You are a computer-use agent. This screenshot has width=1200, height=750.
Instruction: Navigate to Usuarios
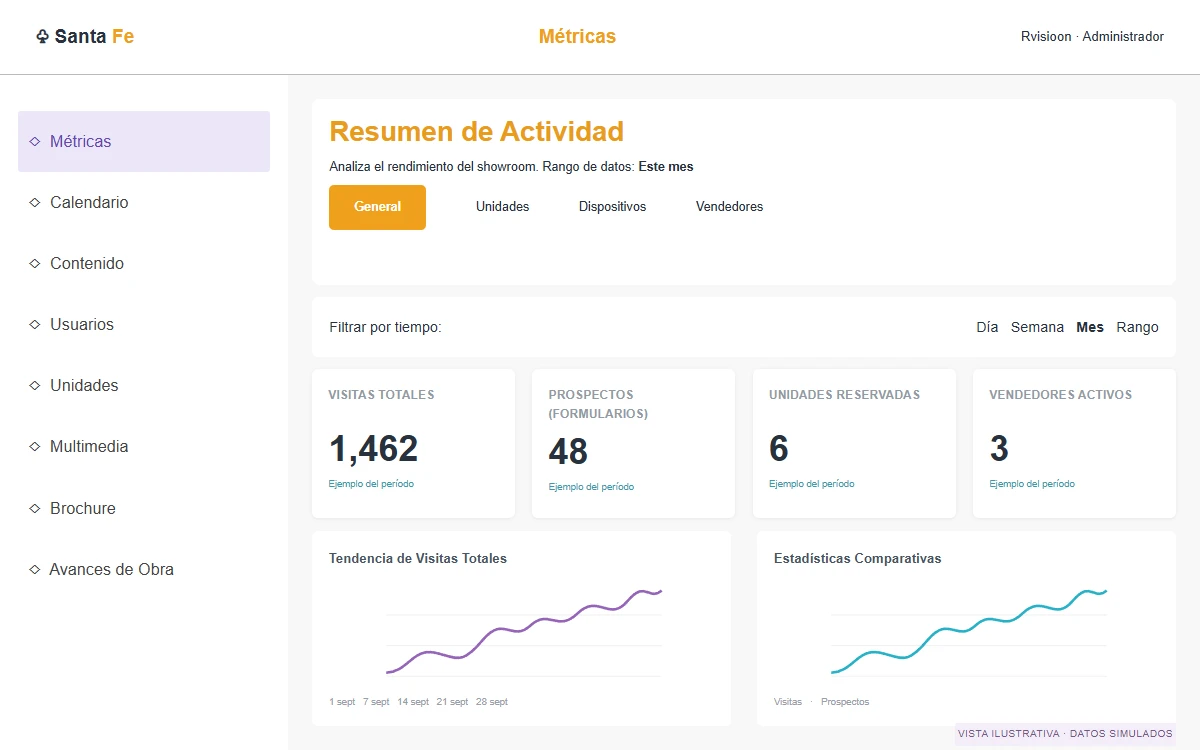[x=144, y=325]
